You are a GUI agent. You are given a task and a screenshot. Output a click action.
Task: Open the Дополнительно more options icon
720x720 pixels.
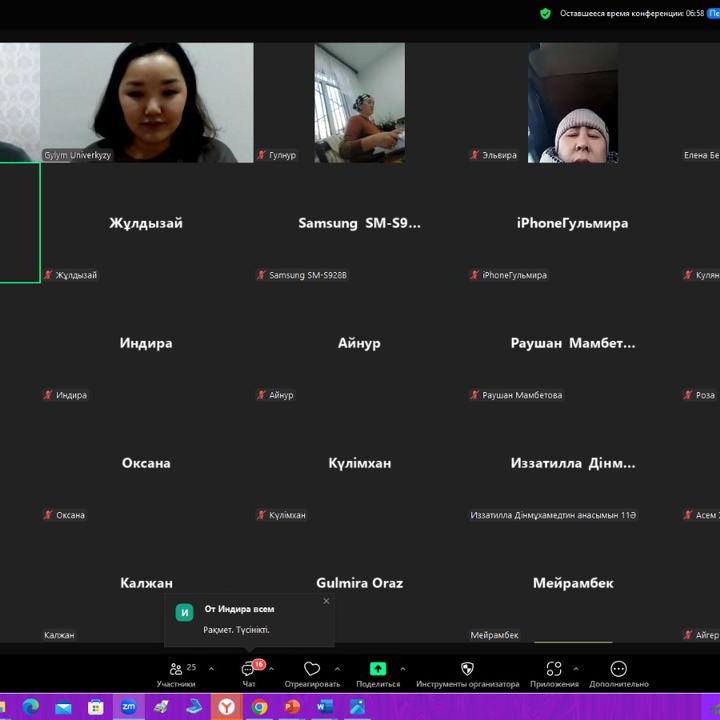tap(619, 669)
